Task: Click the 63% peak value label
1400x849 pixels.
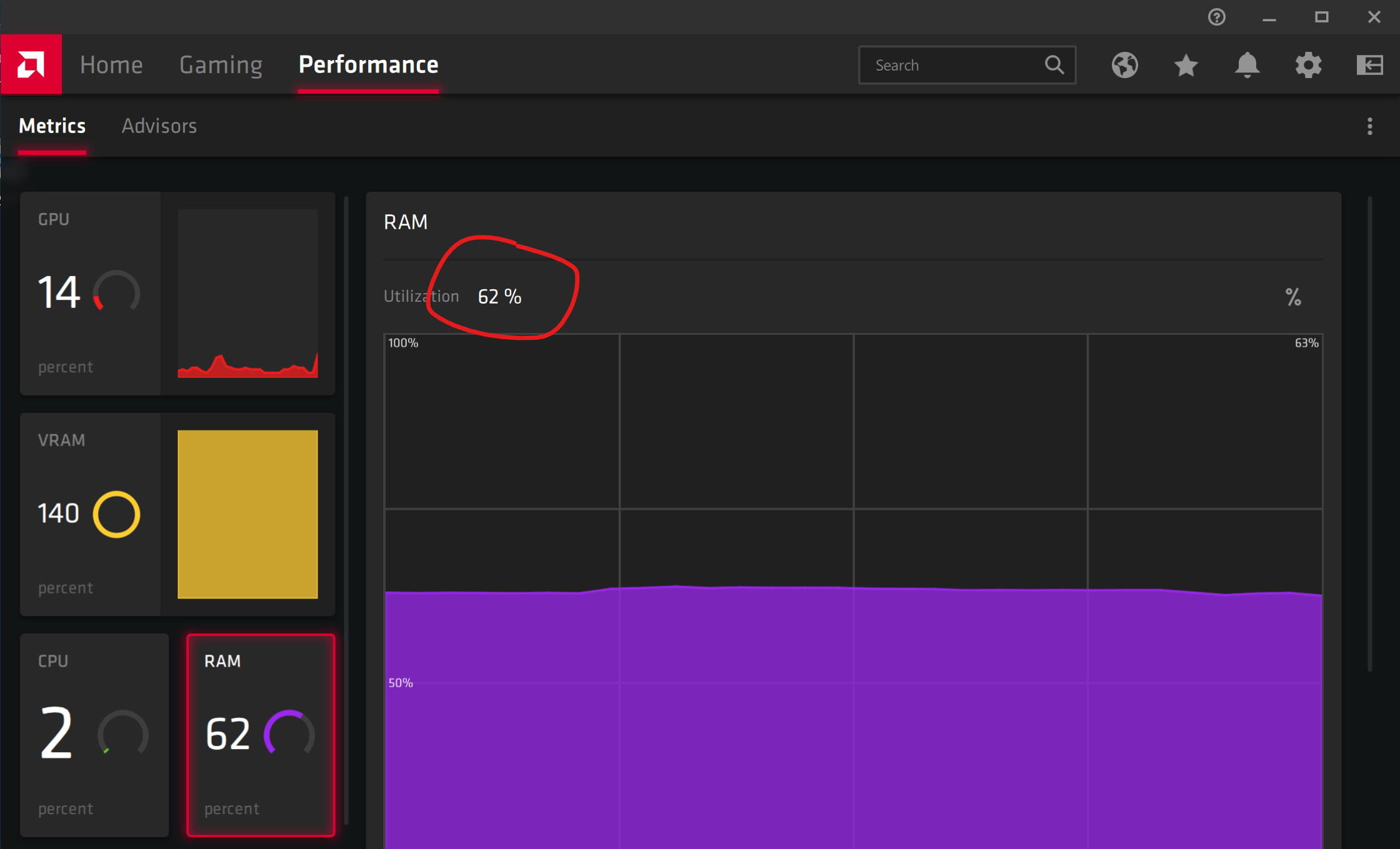Action: tap(1306, 343)
